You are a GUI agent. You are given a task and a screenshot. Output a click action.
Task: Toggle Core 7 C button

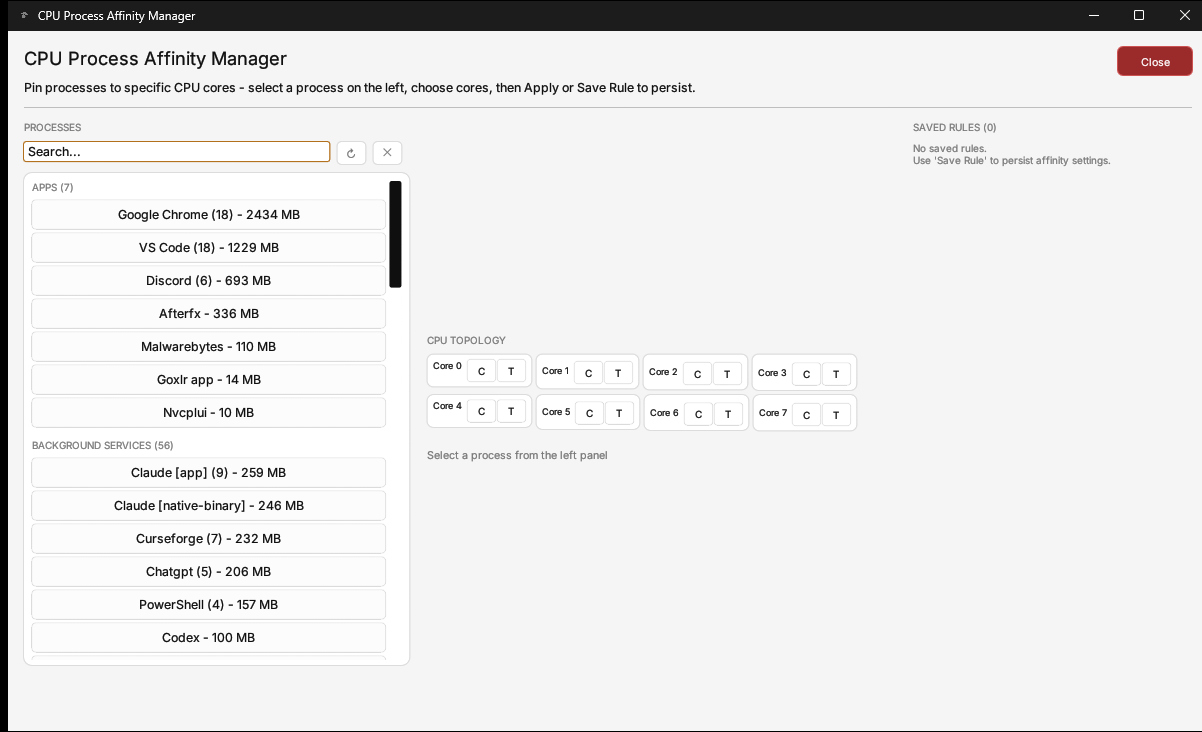[x=806, y=414]
